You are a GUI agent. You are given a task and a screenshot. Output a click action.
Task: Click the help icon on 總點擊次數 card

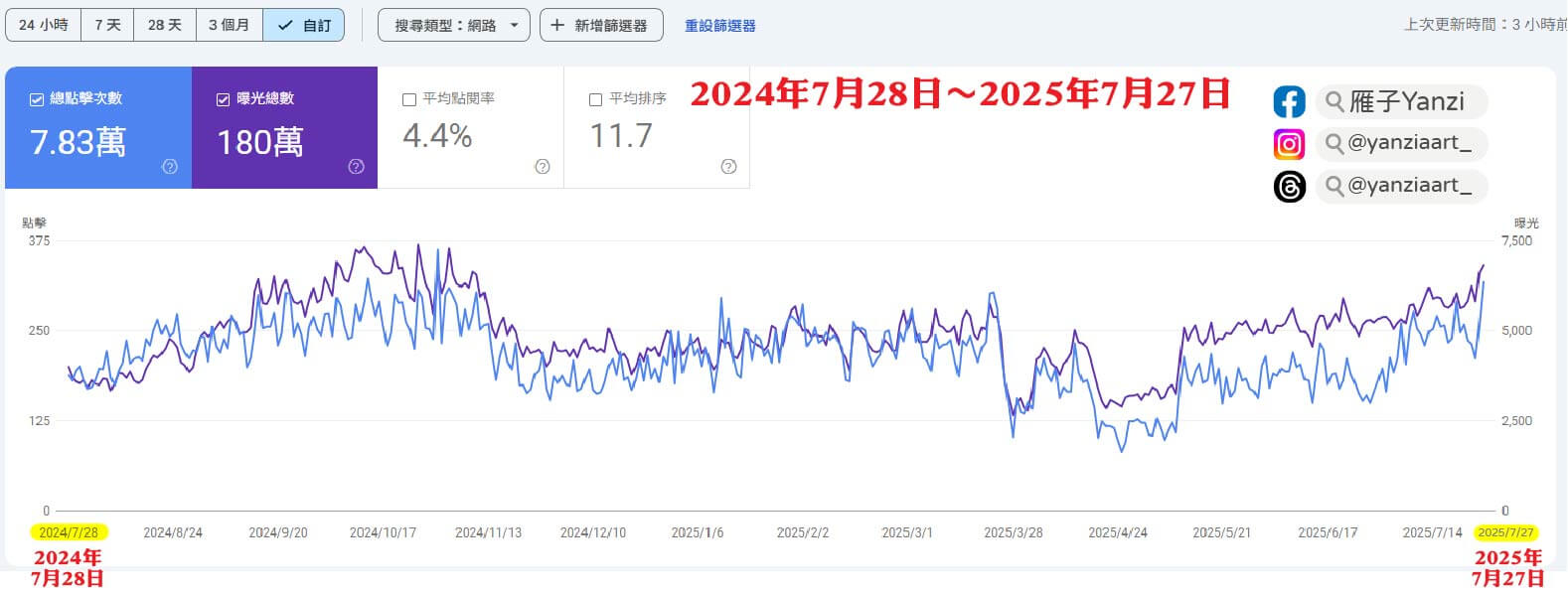[x=170, y=167]
